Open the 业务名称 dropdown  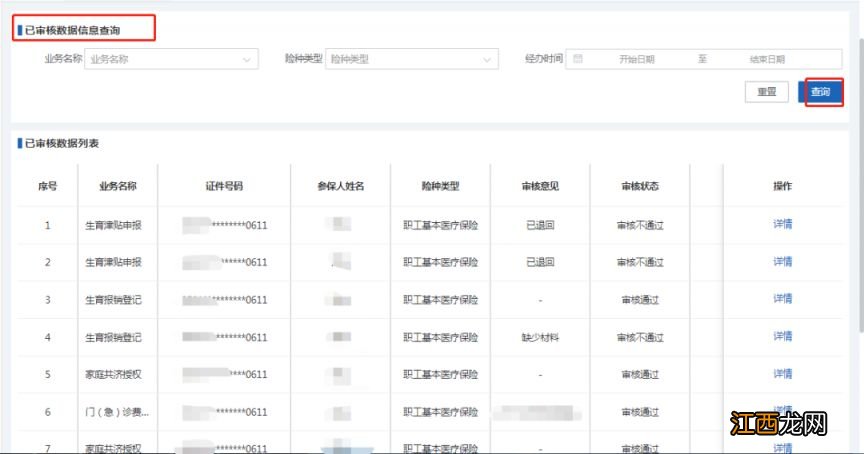[x=171, y=59]
